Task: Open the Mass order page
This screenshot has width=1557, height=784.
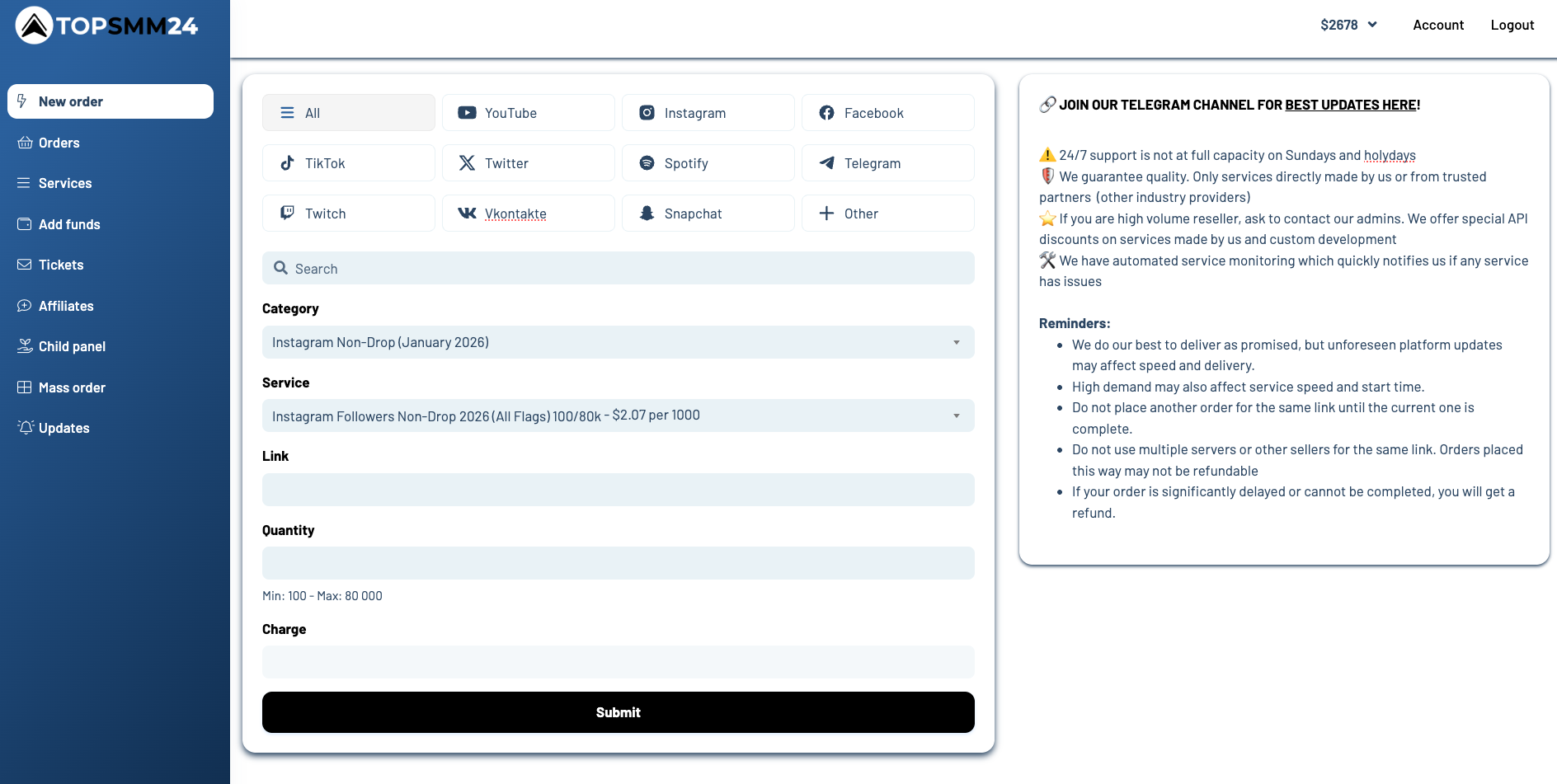Action: coord(72,387)
